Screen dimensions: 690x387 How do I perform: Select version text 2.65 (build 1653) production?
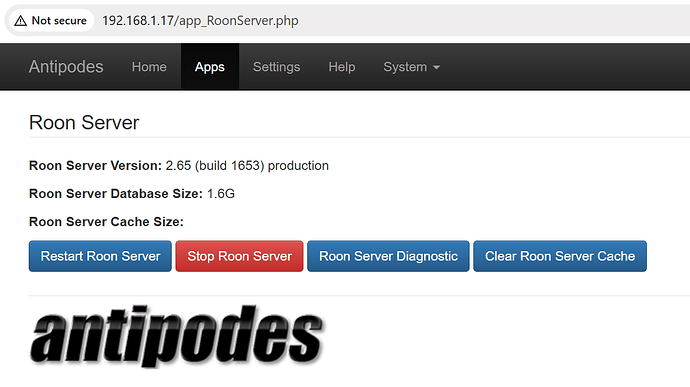coord(247,166)
